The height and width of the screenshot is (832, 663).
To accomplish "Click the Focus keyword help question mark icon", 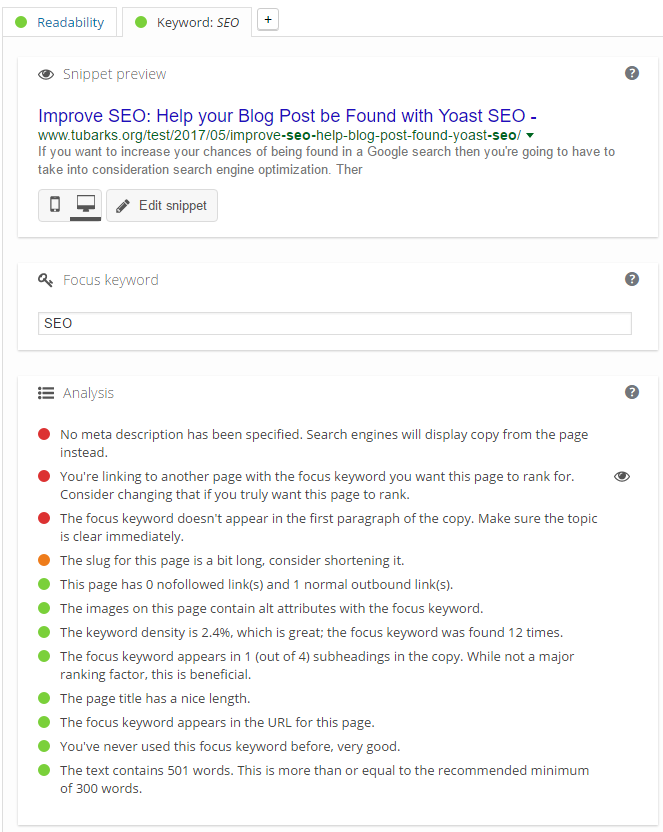I will click(x=632, y=279).
